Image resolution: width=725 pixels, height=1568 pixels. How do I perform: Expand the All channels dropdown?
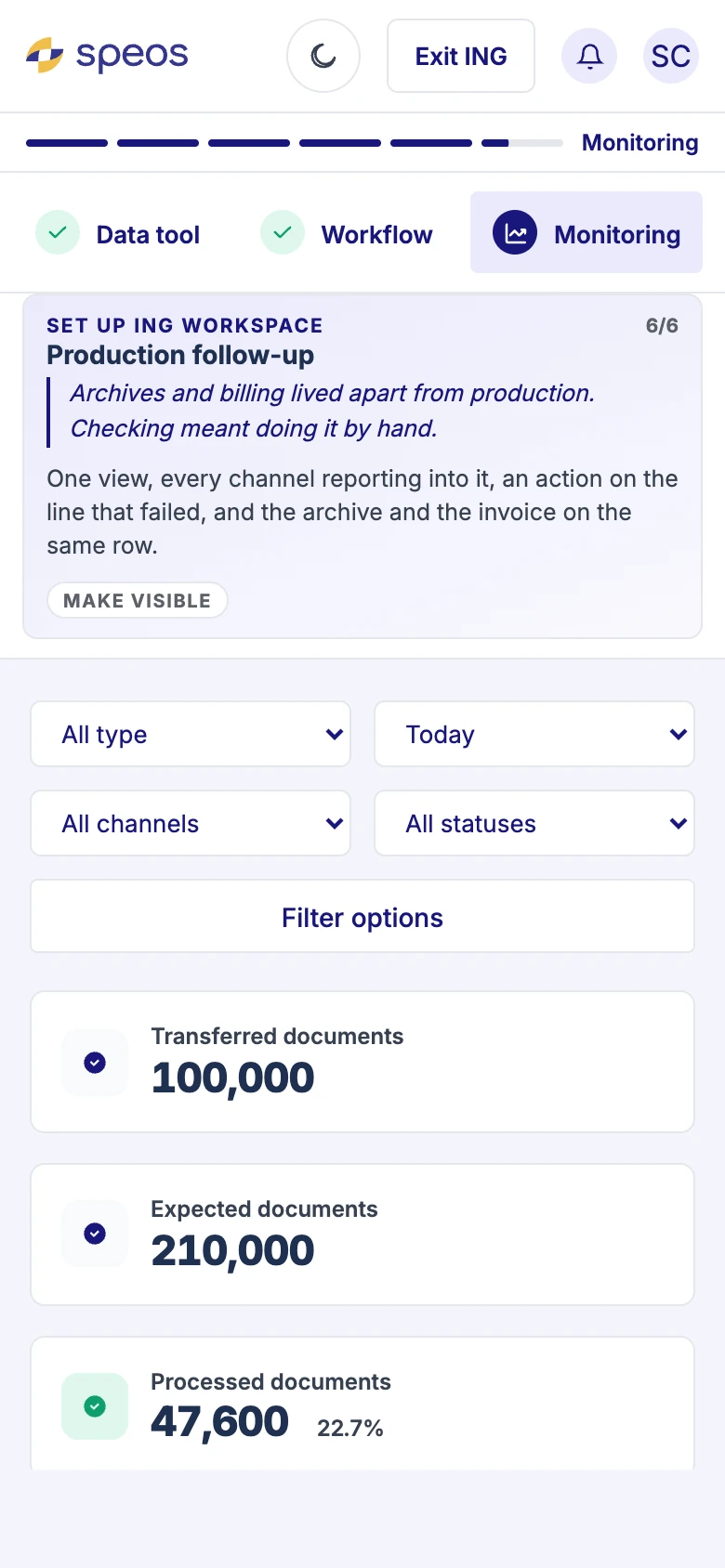click(x=191, y=823)
